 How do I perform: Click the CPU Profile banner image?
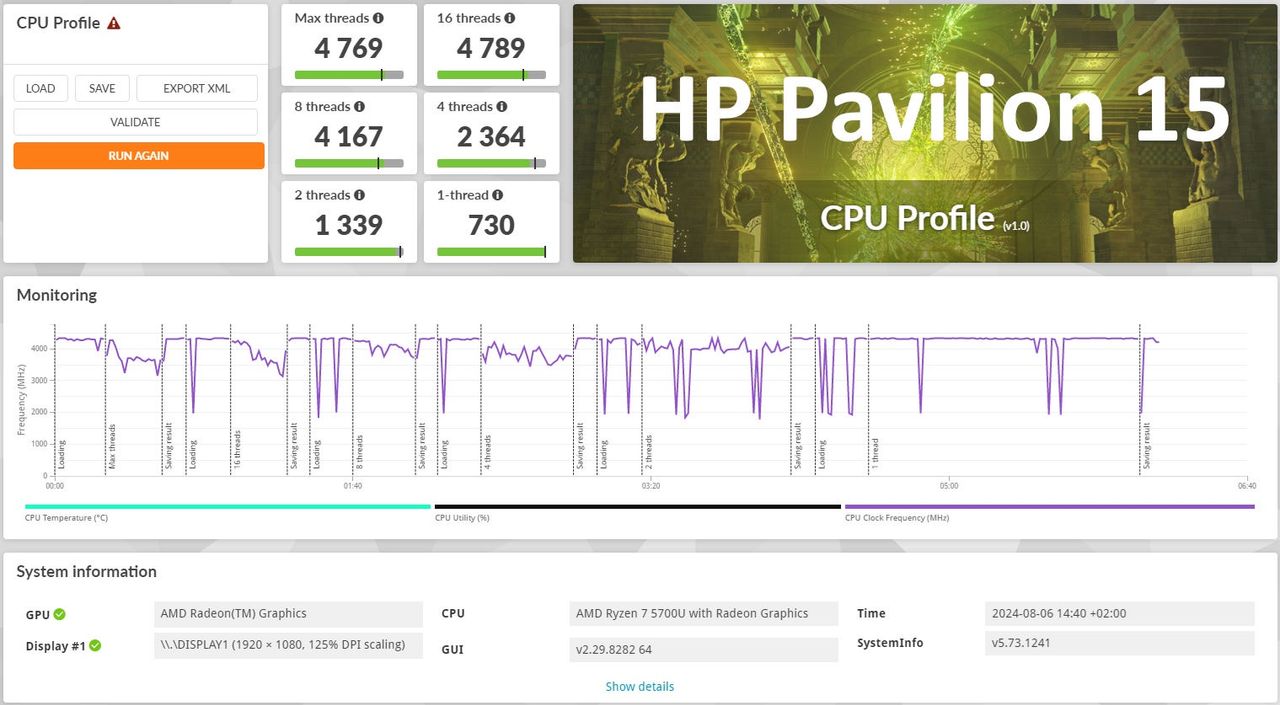coord(925,133)
